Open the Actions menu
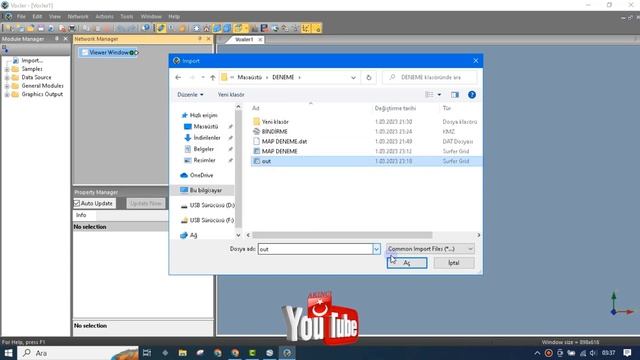This screenshot has height=360, width=640. [104, 17]
